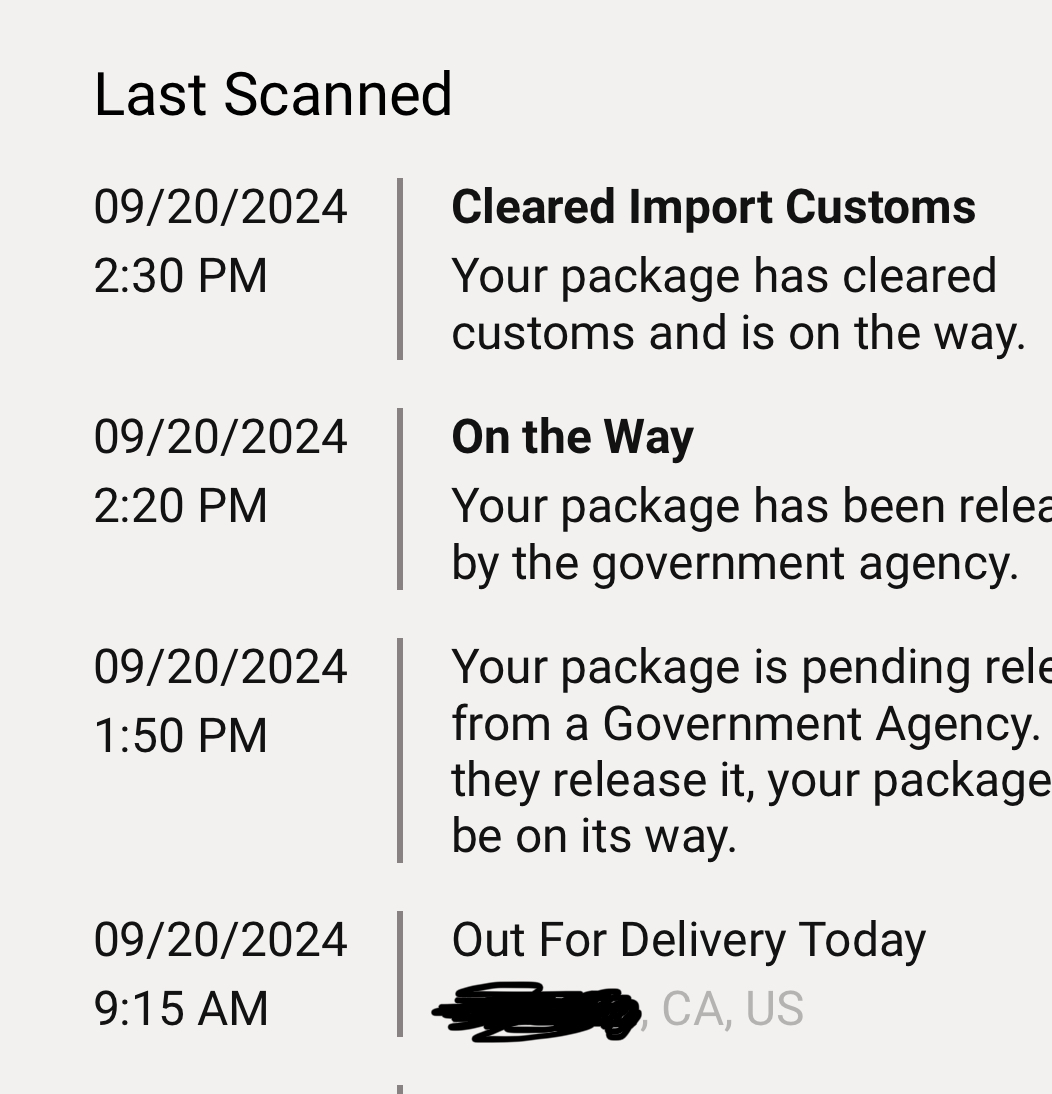1052x1094 pixels.
Task: Click the cleared customs description text
Action: [x=738, y=304]
